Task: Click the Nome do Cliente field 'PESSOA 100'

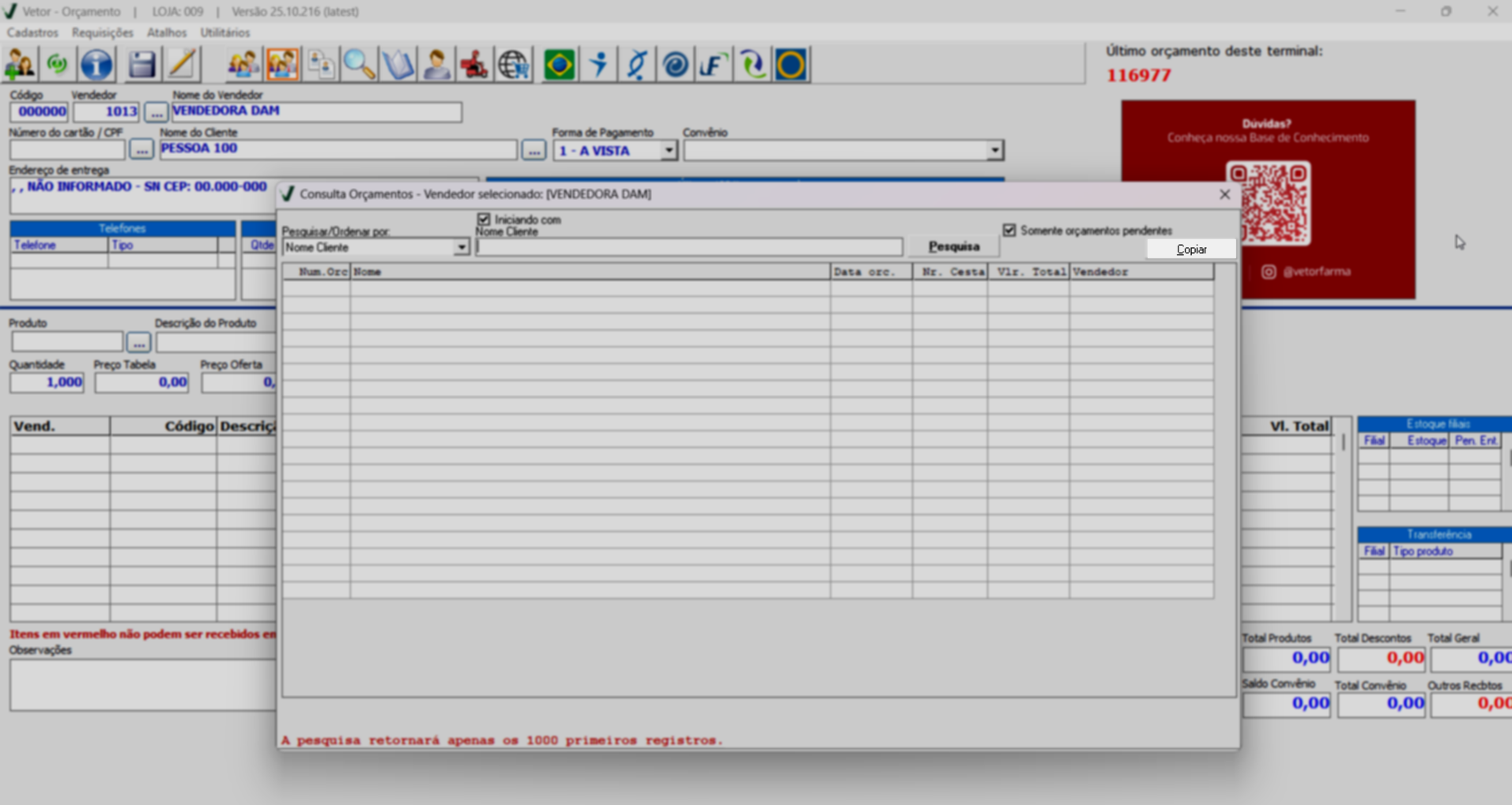Action: (x=338, y=149)
